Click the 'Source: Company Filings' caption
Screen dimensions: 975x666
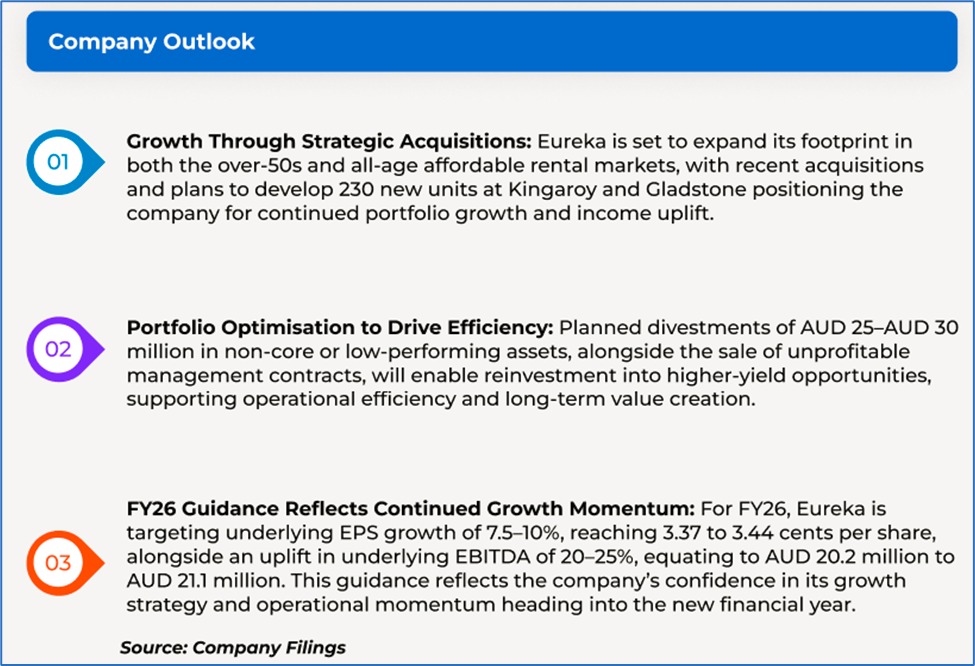coord(233,647)
